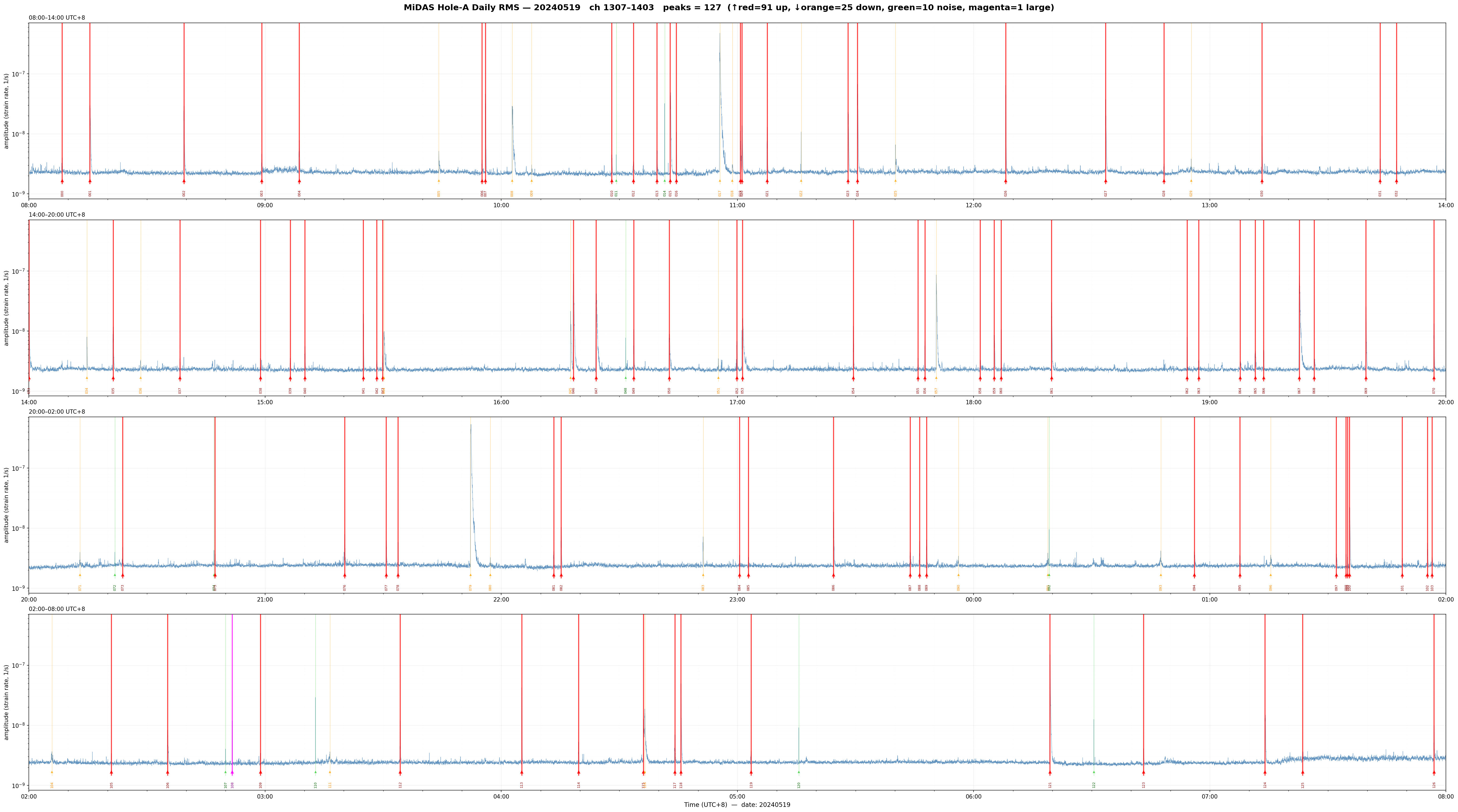This screenshot has width=1458, height=812.
Task: Select the green noise label 110
Action: click(316, 785)
